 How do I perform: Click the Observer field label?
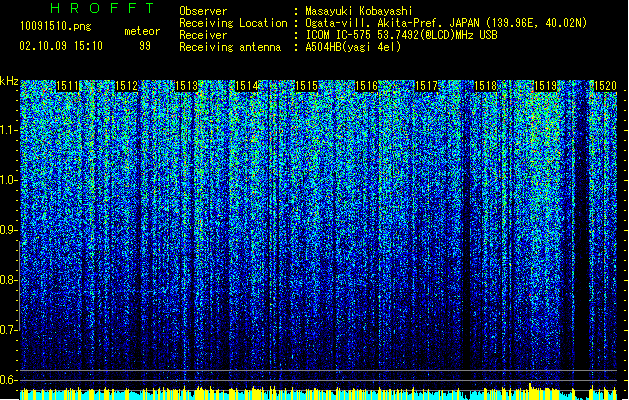tap(203, 11)
